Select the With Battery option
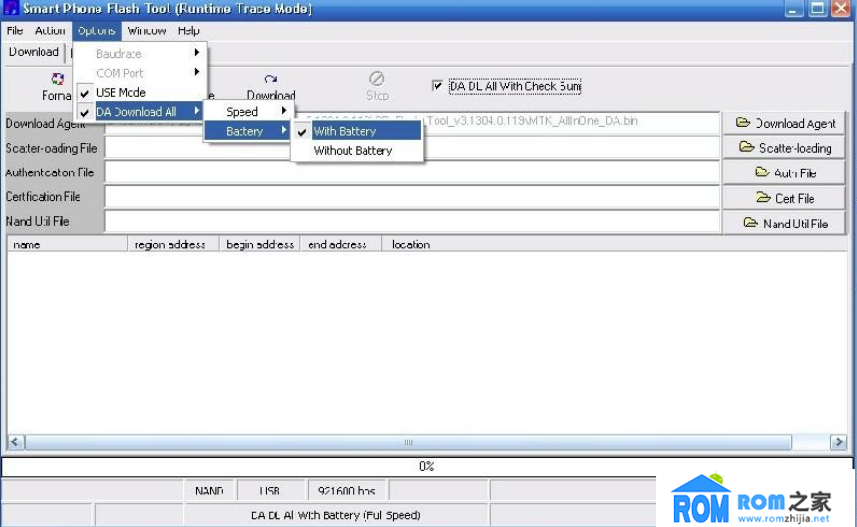The width and height of the screenshot is (857, 527). pyautogui.click(x=357, y=131)
